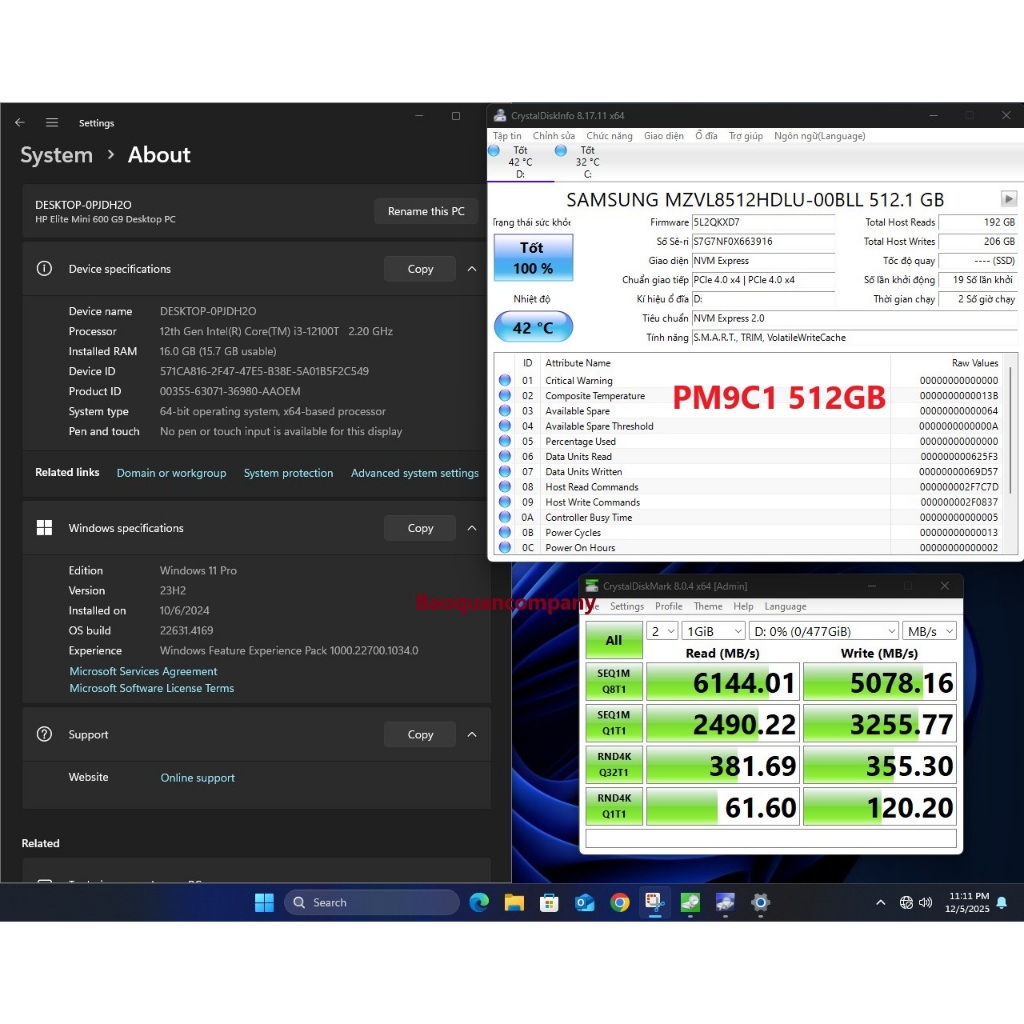Run all benchmarks with the All button
The image size is (1024, 1024).
pos(613,640)
